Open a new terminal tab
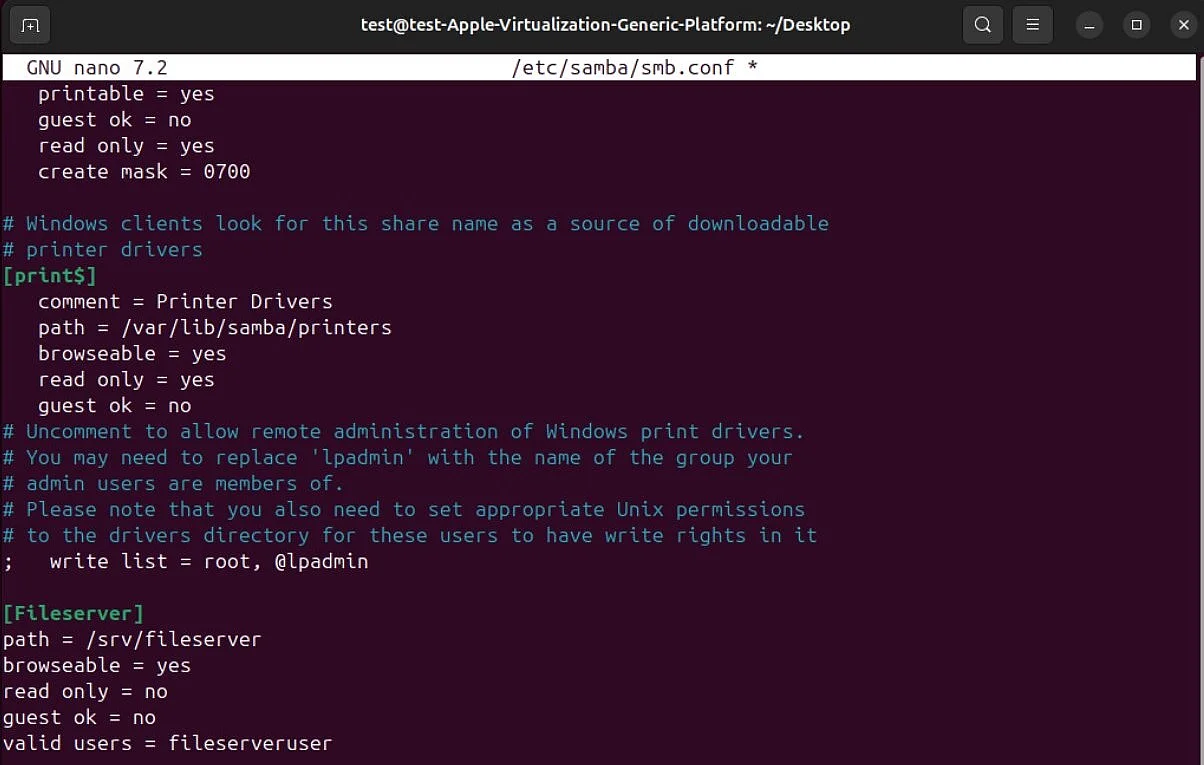1204x765 pixels. coord(31,25)
